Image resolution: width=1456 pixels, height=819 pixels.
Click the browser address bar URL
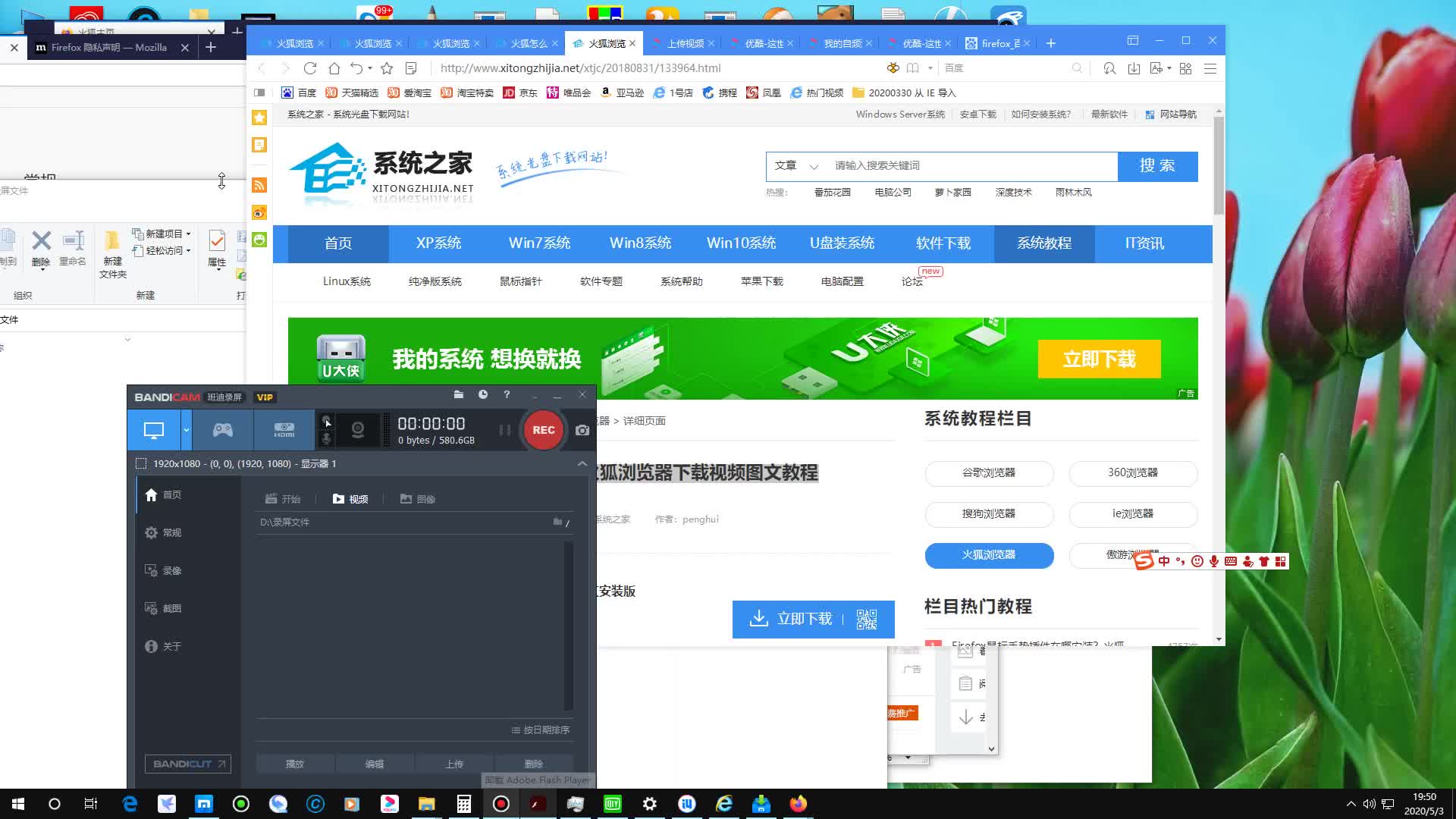580,68
